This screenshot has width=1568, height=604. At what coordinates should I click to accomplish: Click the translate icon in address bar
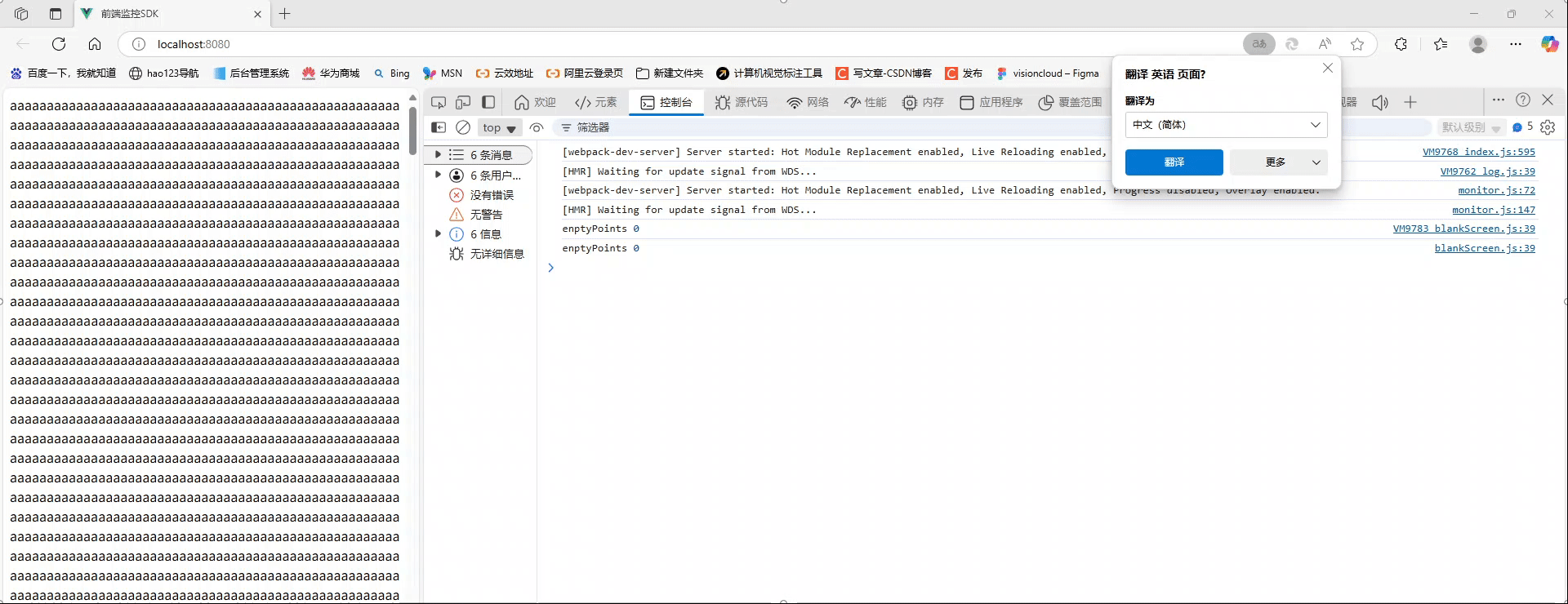[x=1259, y=44]
